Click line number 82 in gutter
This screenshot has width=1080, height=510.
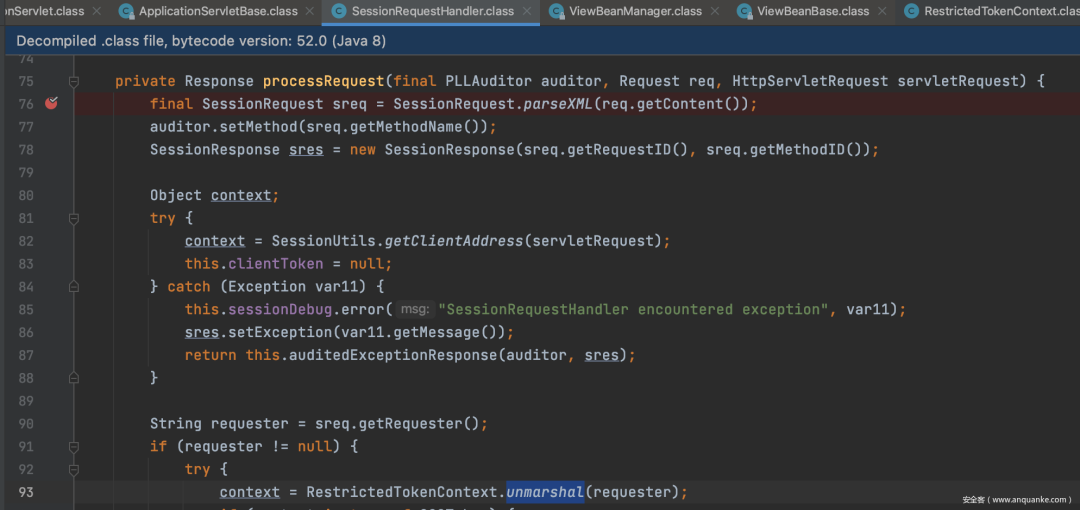pos(25,241)
